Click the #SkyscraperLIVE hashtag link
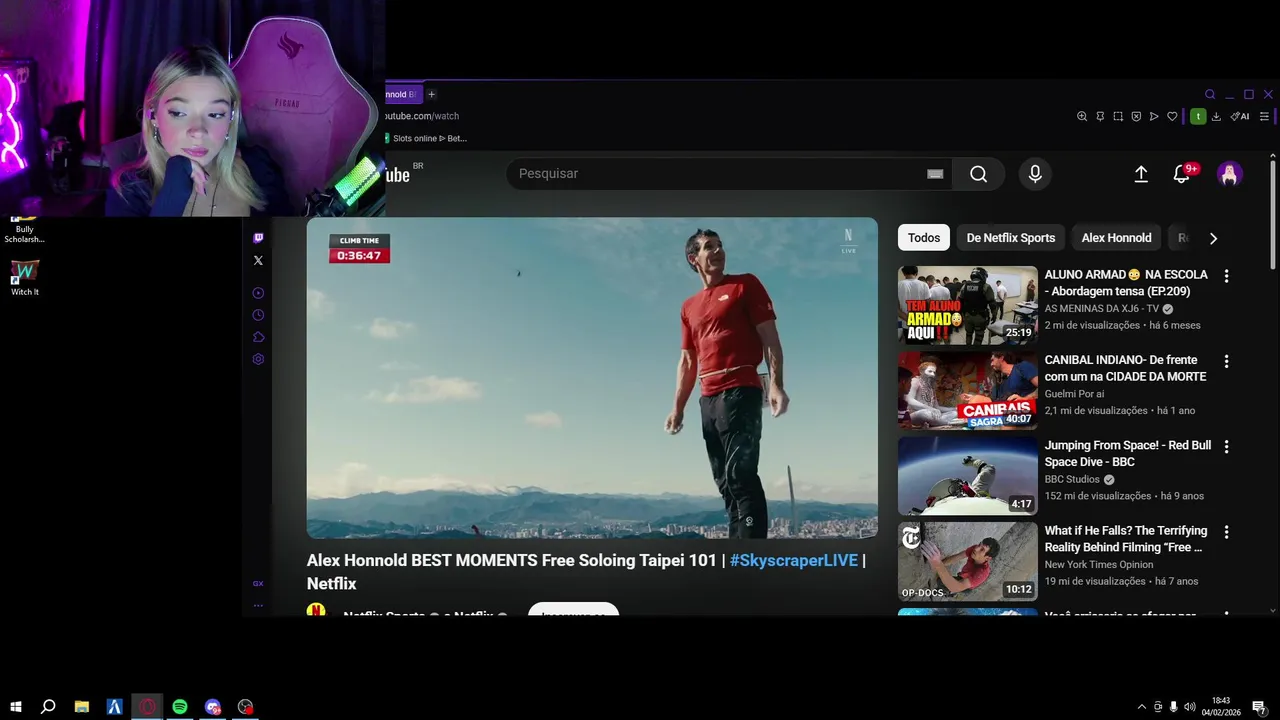This screenshot has height=720, width=1280. pos(794,560)
